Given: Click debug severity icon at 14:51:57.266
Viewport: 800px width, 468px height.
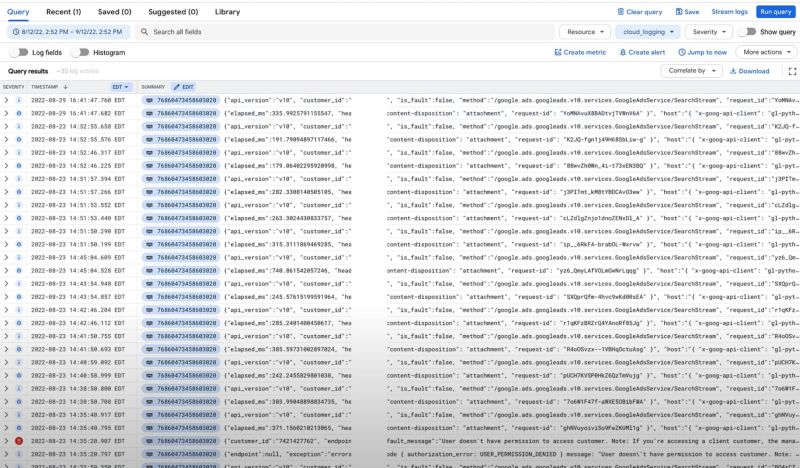Looking at the screenshot, I should pyautogui.click(x=19, y=192).
